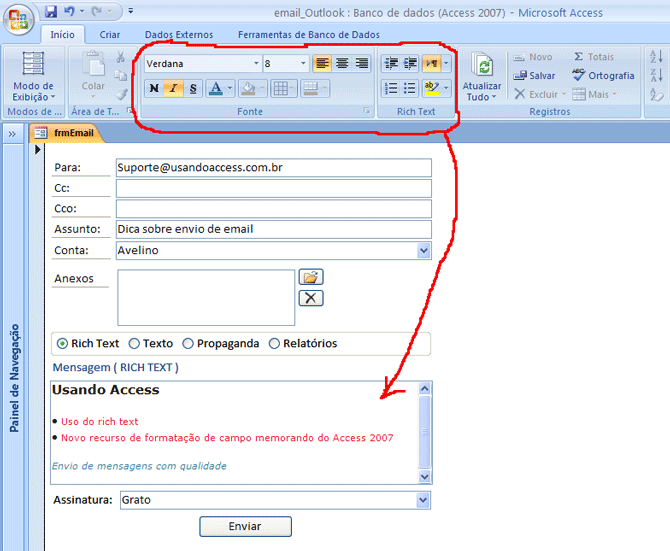Toggle italic formatting

[173, 88]
